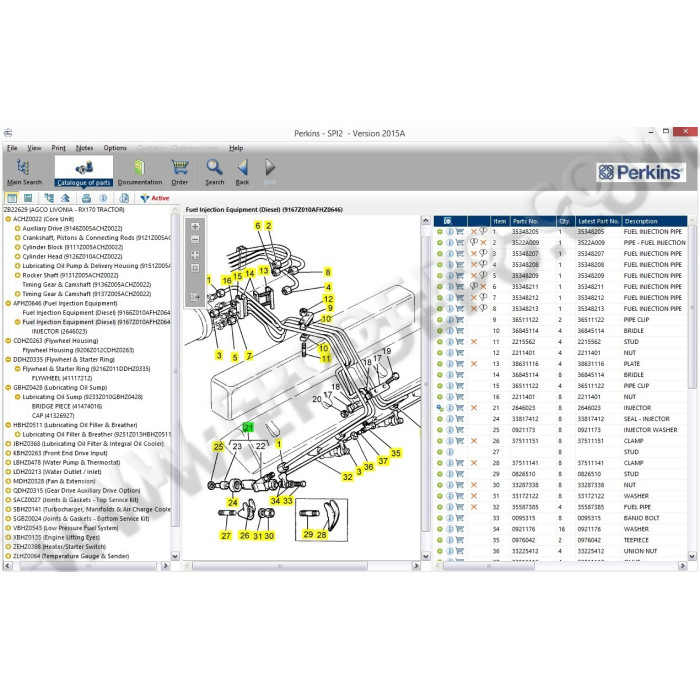
Task: Click the tree panel scroll-right arrow
Action: coord(166,566)
